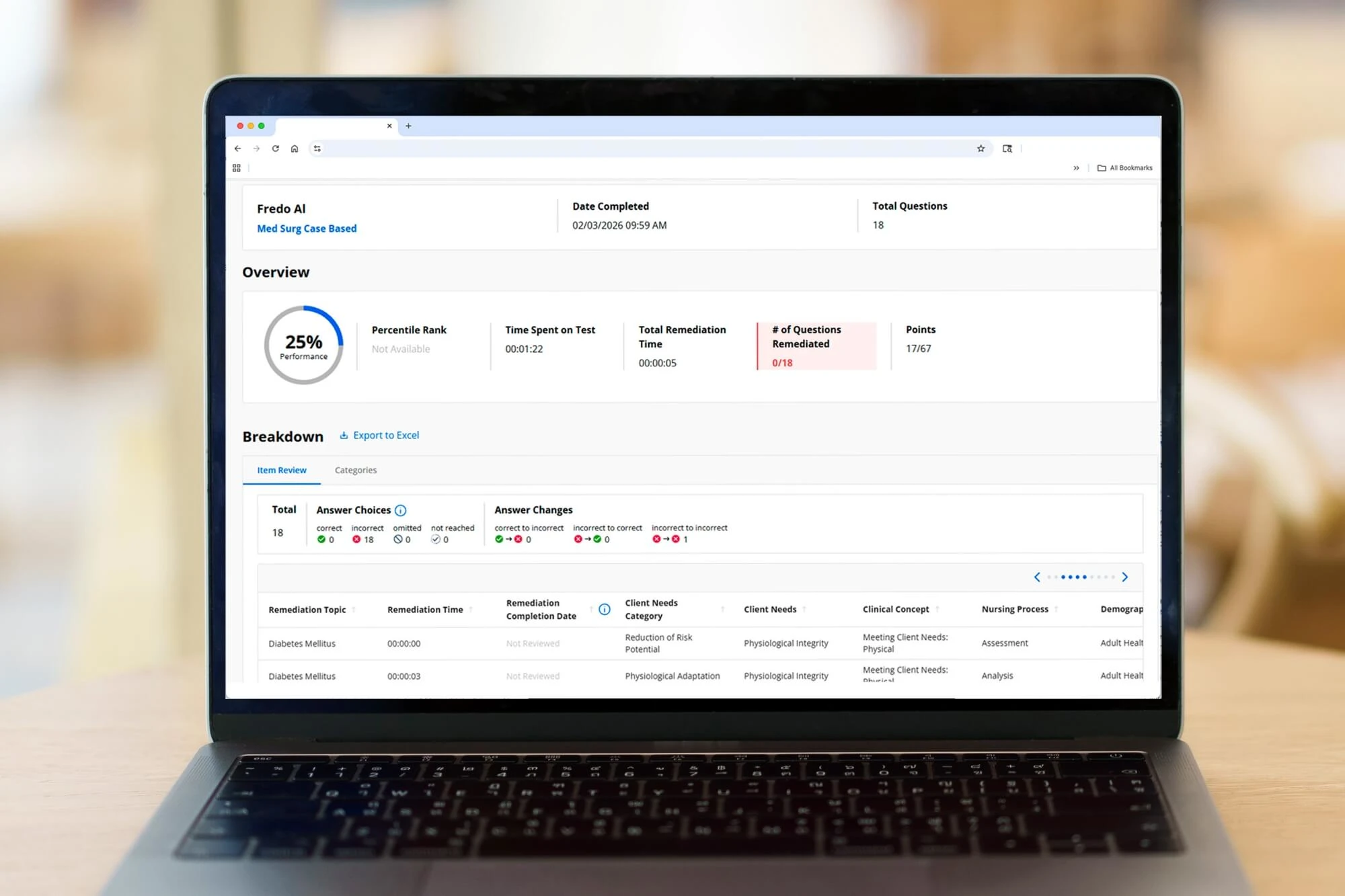Expand hidden bookmarks double-chevron
The width and height of the screenshot is (1345, 896).
(x=1076, y=168)
